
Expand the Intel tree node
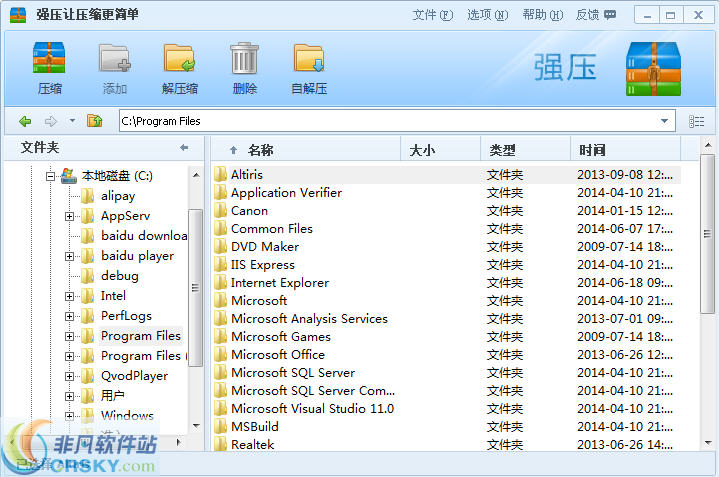tap(69, 296)
